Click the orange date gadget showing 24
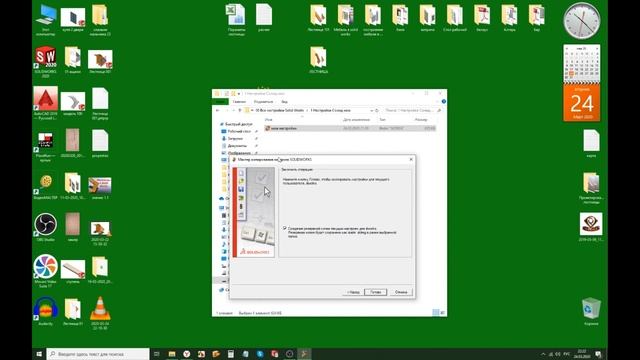 tap(582, 102)
